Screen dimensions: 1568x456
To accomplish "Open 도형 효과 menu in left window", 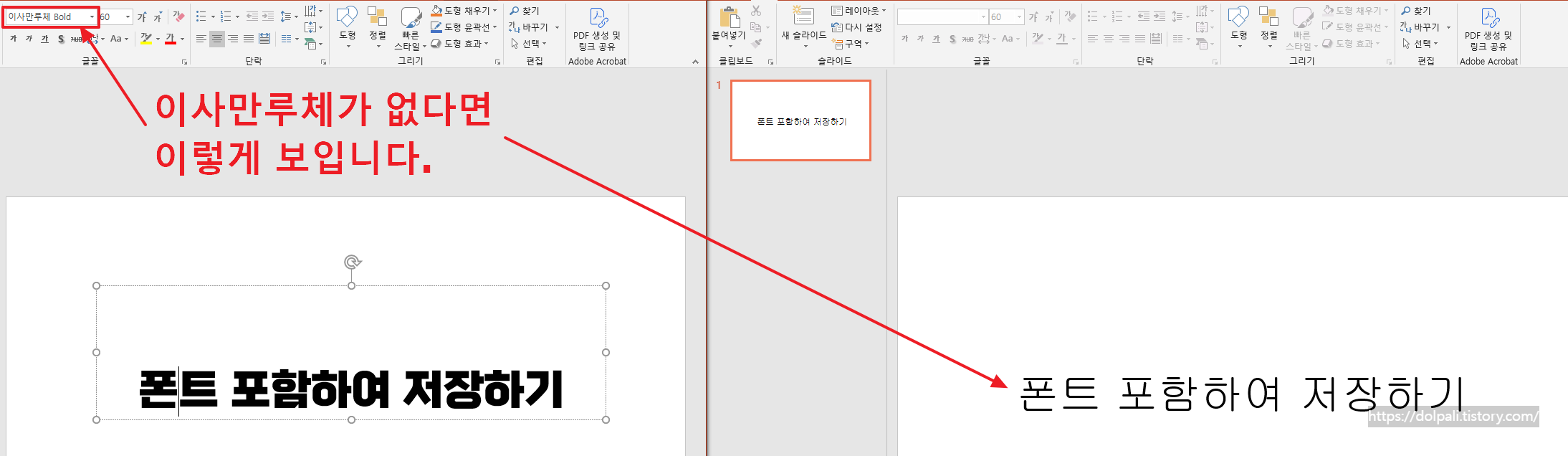I will pos(459,44).
